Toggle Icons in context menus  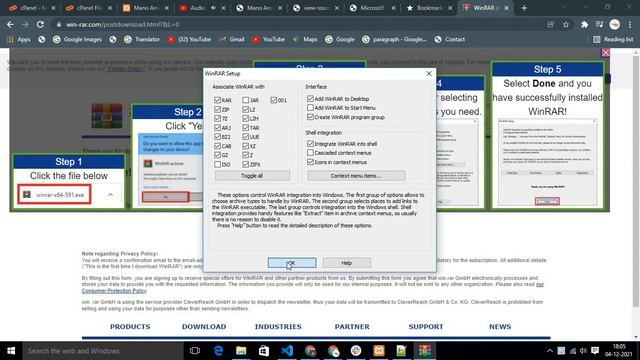pos(310,162)
